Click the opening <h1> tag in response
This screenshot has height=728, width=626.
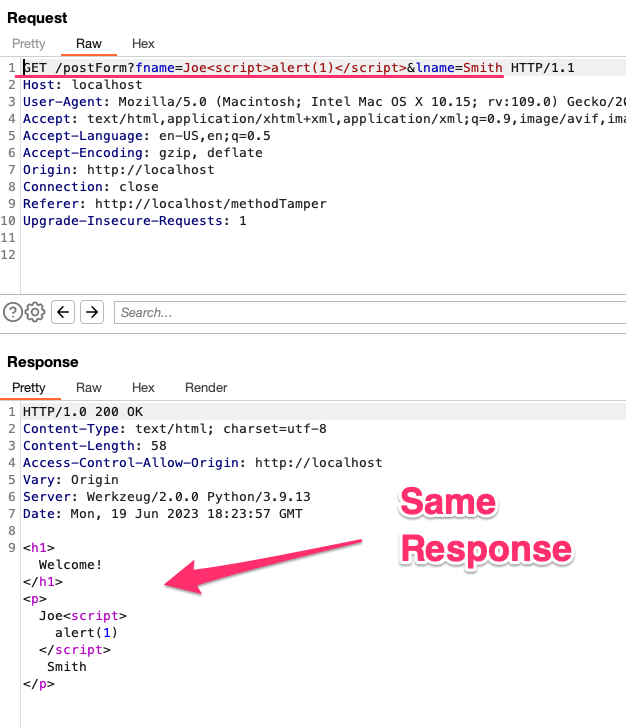(39, 548)
